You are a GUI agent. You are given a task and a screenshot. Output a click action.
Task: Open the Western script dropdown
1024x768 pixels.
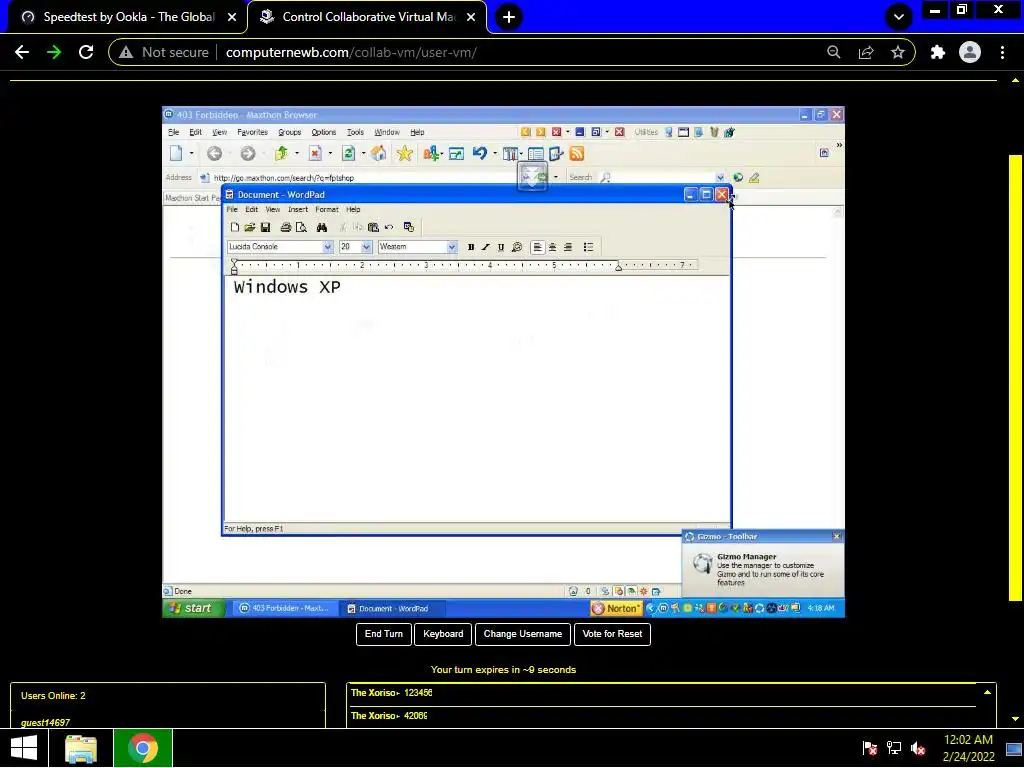pyautogui.click(x=451, y=247)
